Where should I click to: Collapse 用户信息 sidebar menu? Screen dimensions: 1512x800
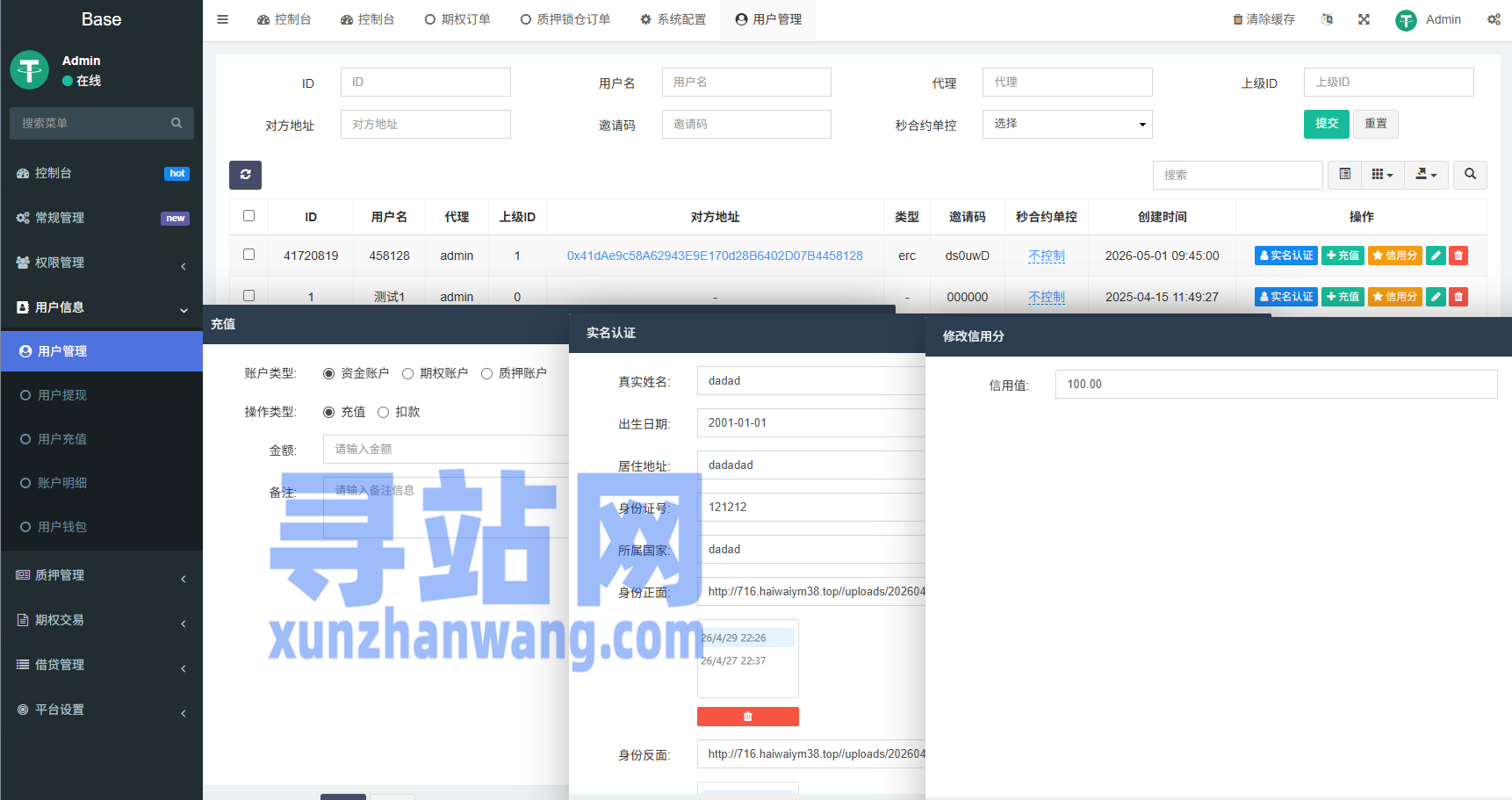tap(102, 307)
